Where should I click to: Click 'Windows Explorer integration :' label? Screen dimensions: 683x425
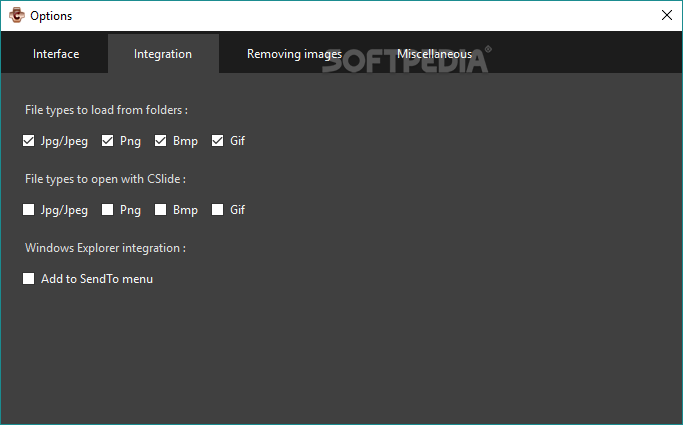tap(105, 248)
